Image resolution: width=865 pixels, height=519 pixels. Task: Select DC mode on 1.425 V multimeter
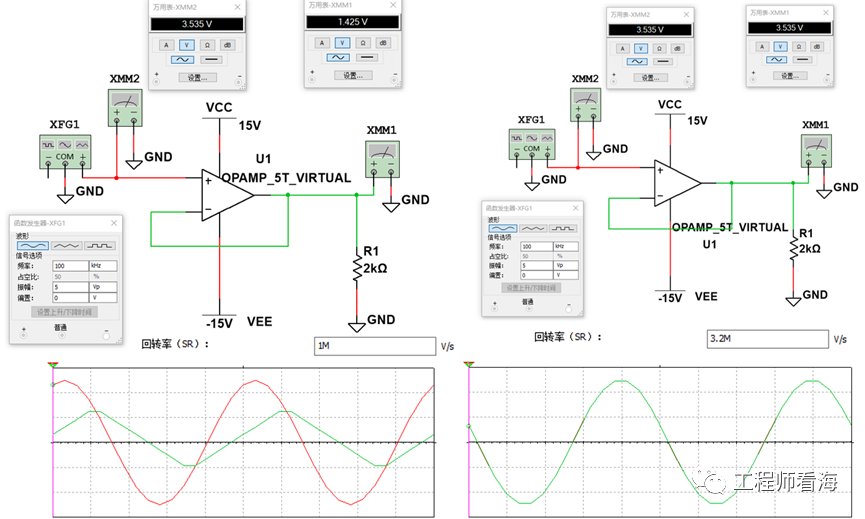(368, 58)
